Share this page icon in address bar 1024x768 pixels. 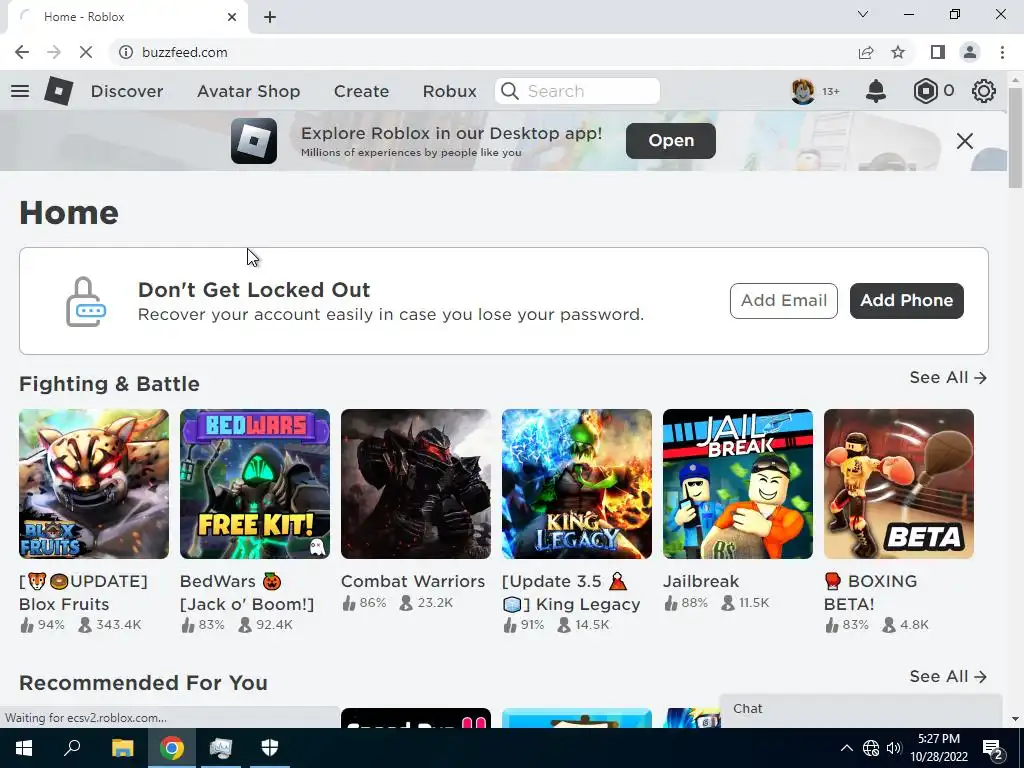point(866,52)
